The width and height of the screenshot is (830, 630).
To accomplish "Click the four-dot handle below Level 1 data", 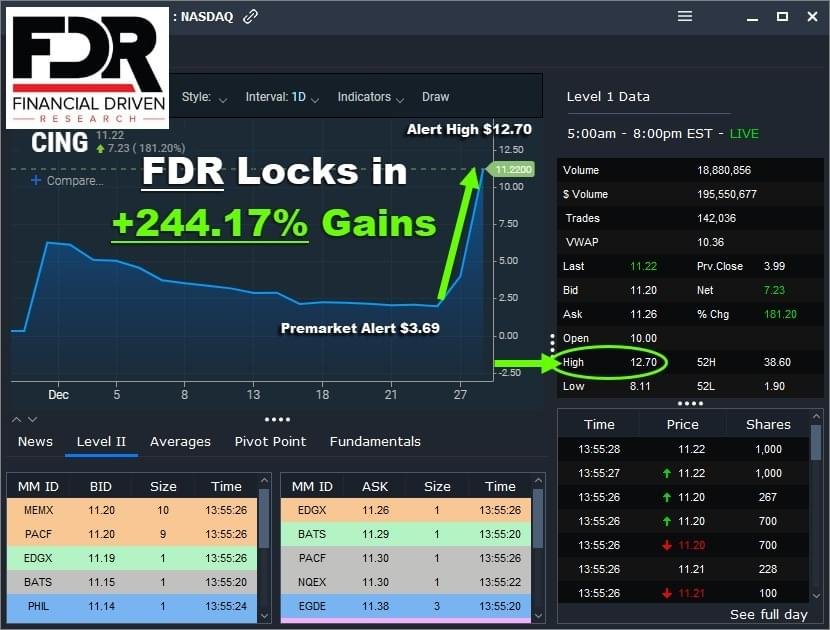I will click(x=690, y=403).
